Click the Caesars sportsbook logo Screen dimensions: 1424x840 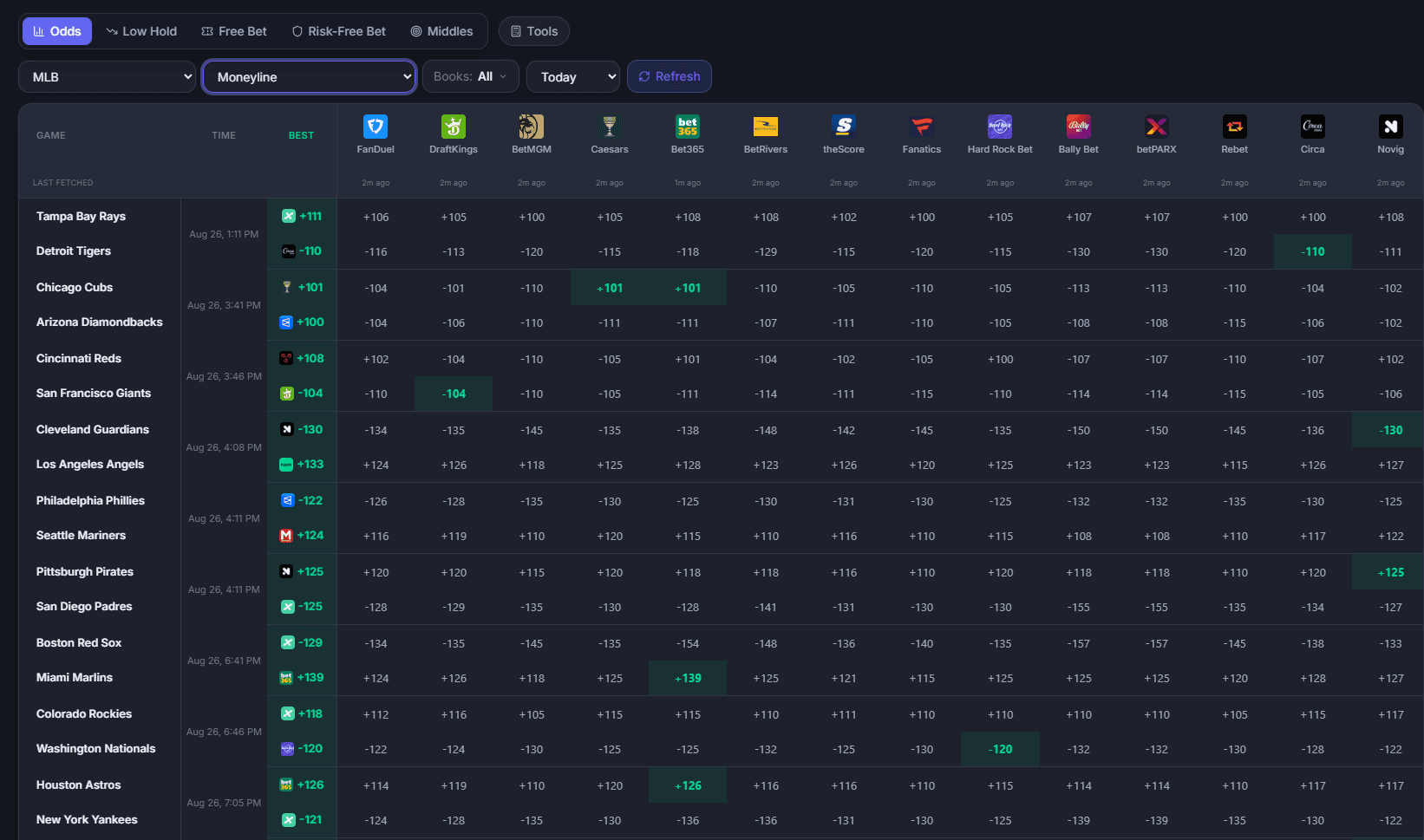(610, 127)
